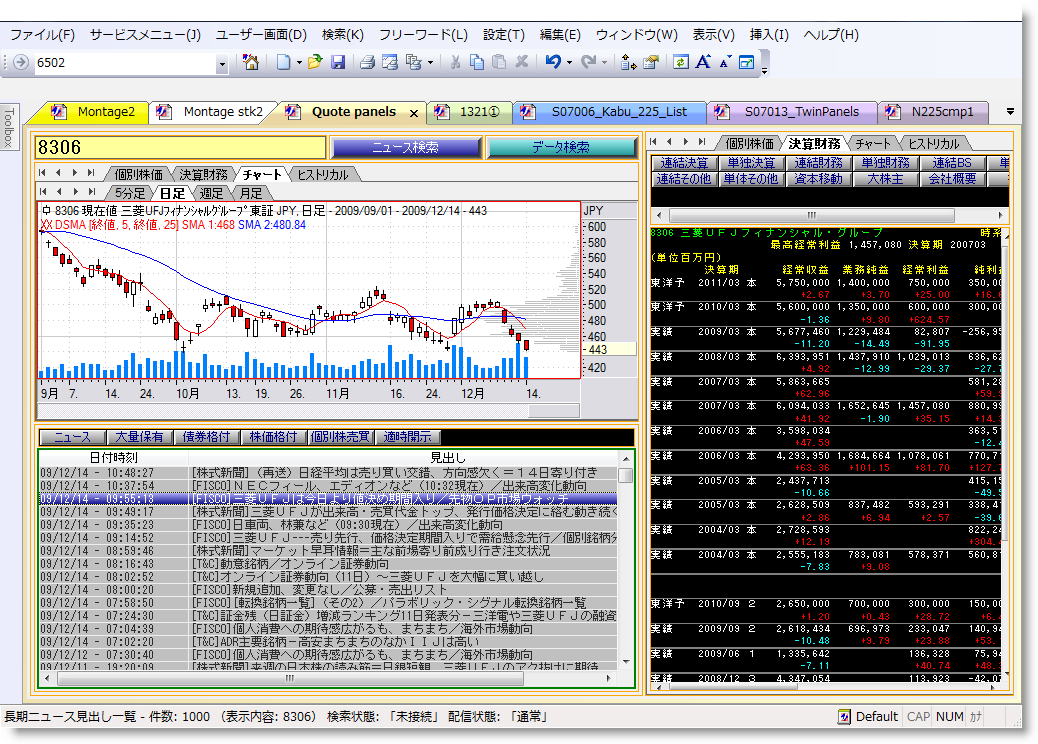Click the increase font size A icon

pos(703,62)
